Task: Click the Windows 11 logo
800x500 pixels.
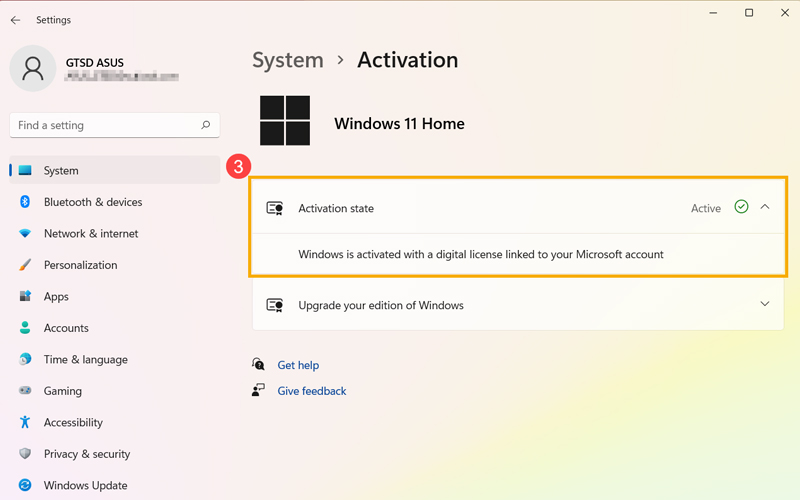Action: (285, 120)
